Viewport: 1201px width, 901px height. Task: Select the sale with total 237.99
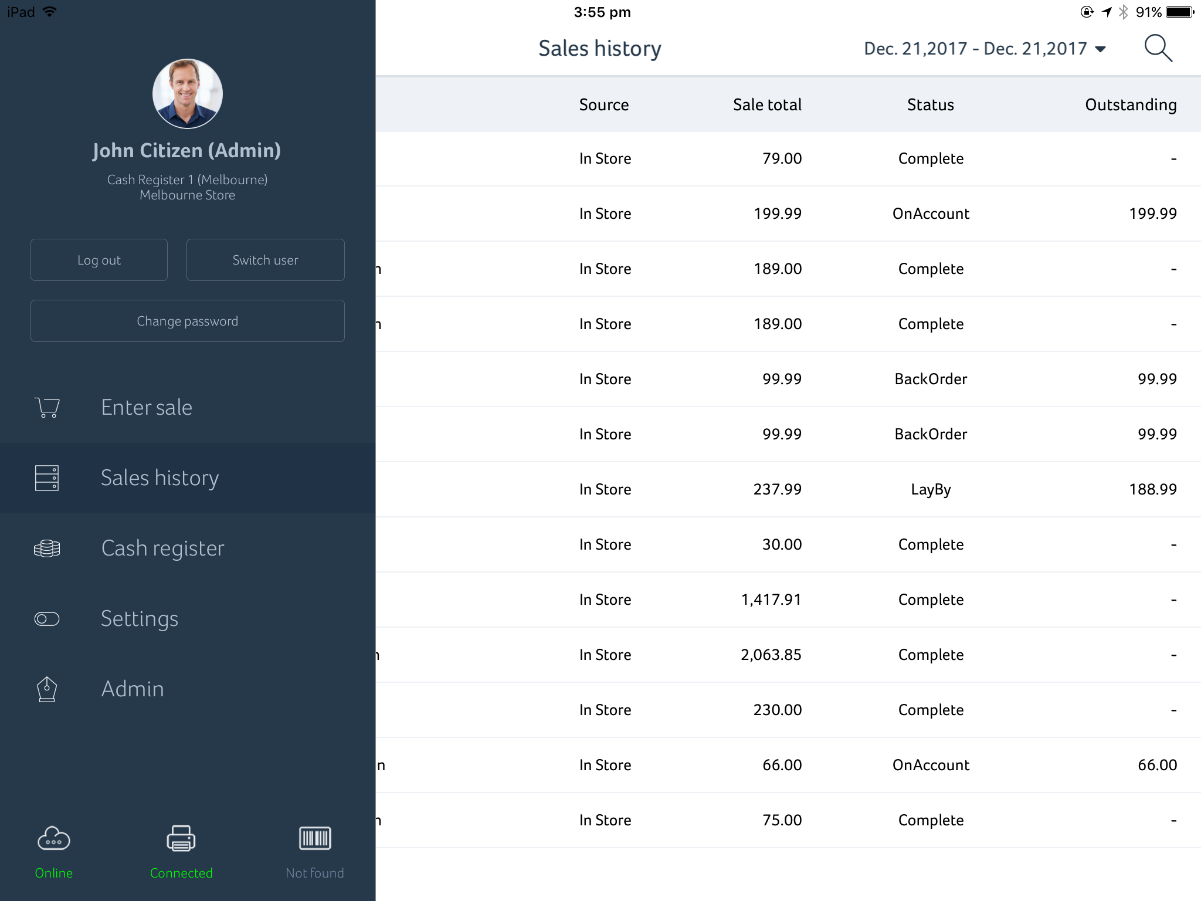(788, 489)
